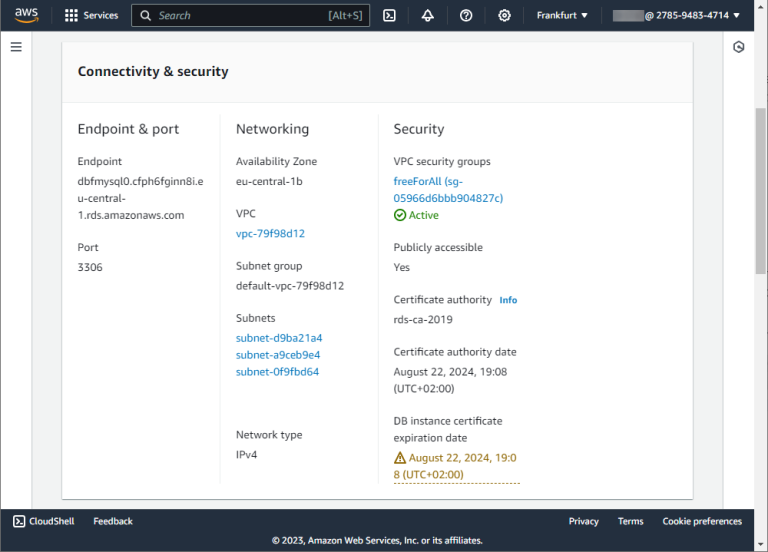Focus the Search input field

[x=250, y=16]
